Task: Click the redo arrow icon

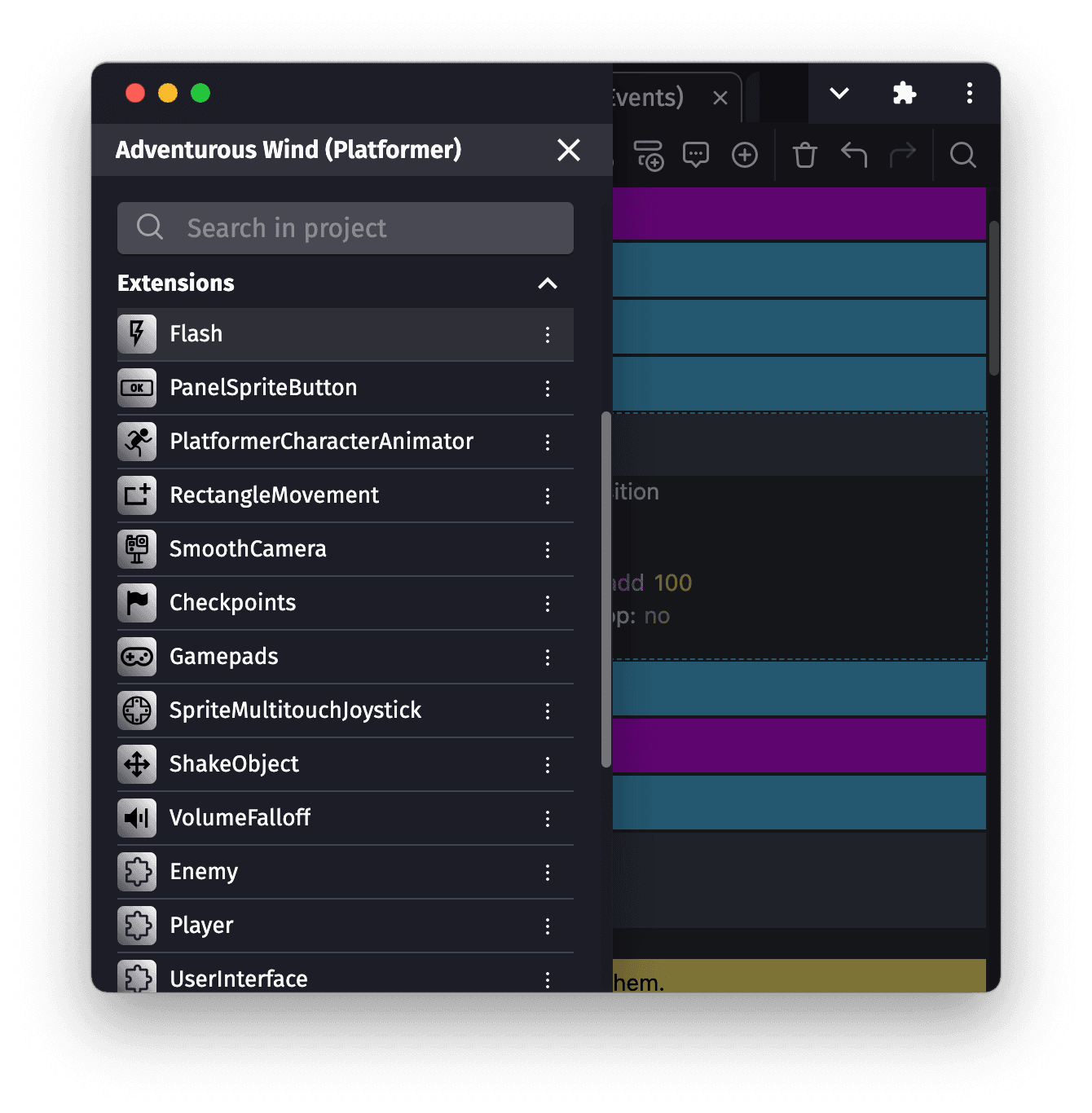Action: point(903,155)
